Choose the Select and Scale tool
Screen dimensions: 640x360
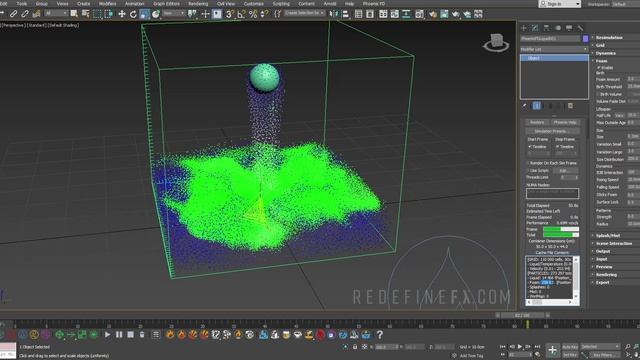pyautogui.click(x=144, y=14)
